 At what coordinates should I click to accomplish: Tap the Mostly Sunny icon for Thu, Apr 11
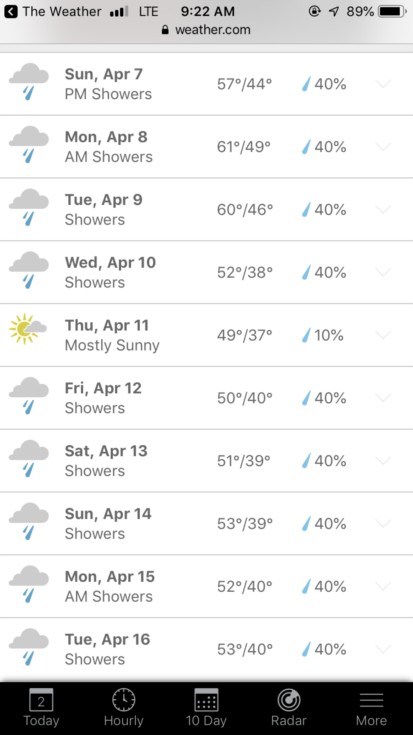pos(27,329)
